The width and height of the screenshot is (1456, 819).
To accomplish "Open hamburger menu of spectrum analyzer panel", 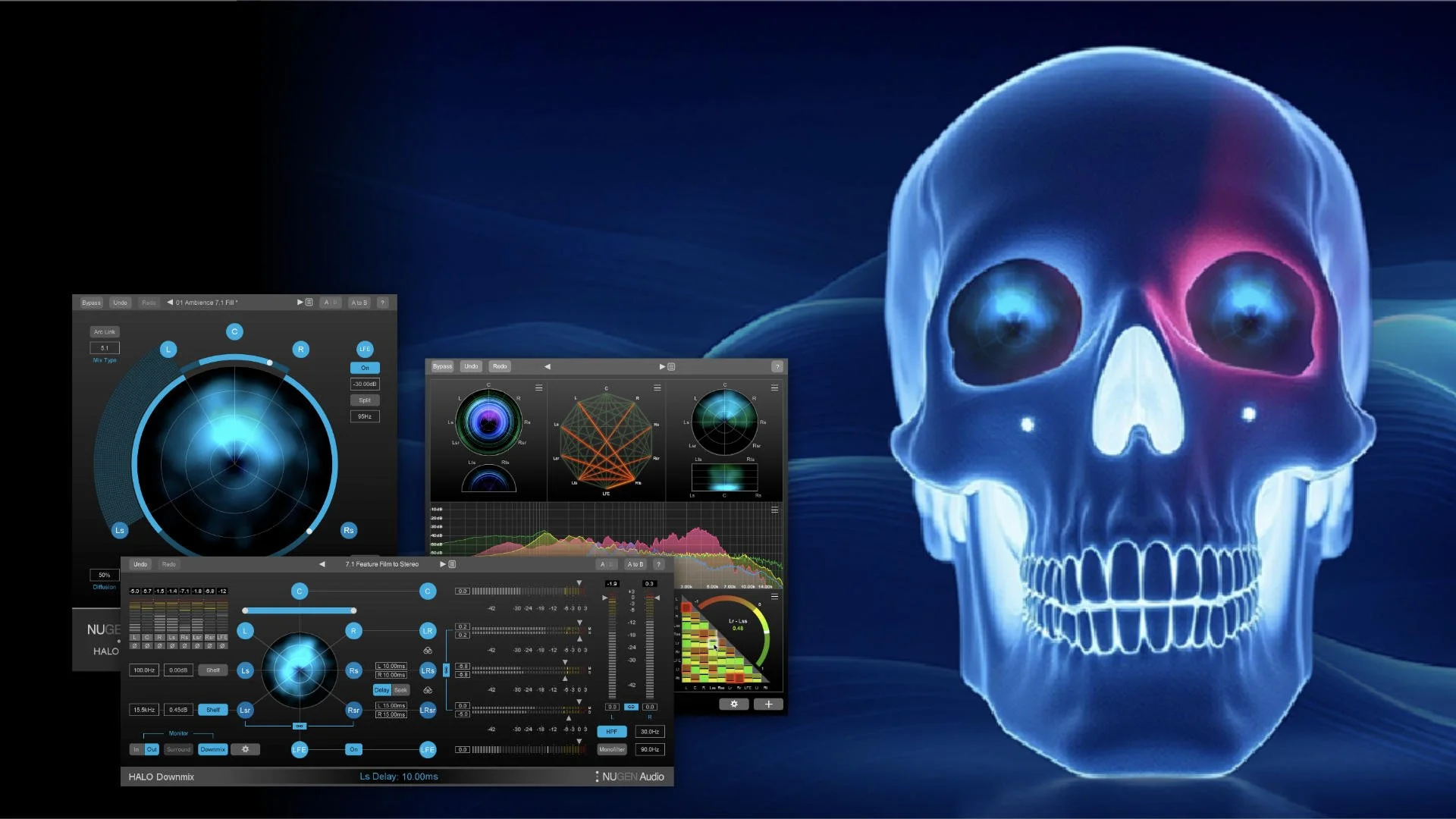I will coord(774,510).
